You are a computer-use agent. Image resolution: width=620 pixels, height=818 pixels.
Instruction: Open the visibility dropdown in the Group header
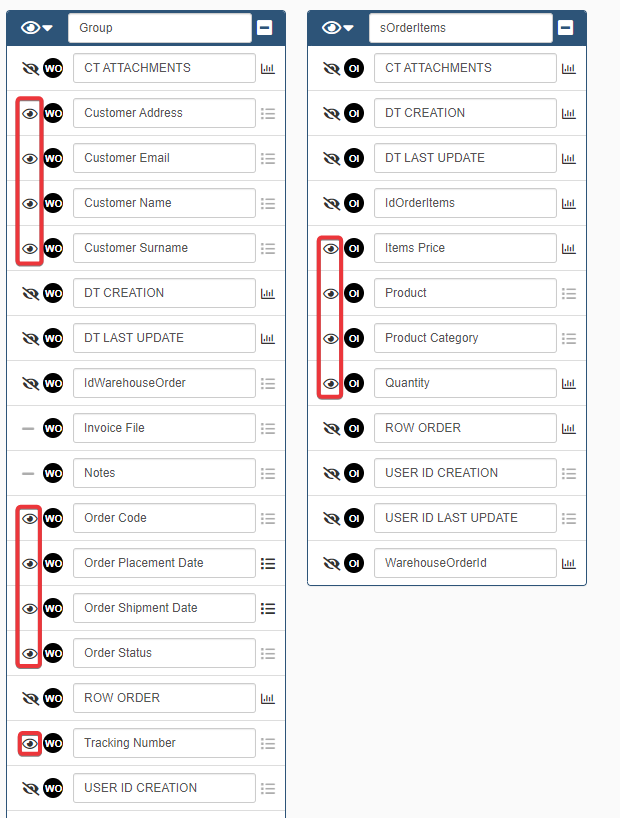tap(35, 28)
